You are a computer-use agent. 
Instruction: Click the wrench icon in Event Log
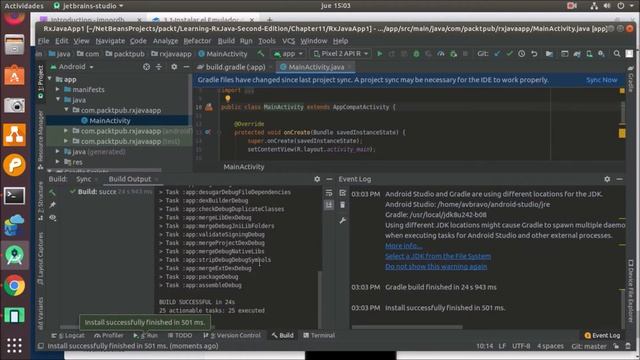tap(342, 221)
